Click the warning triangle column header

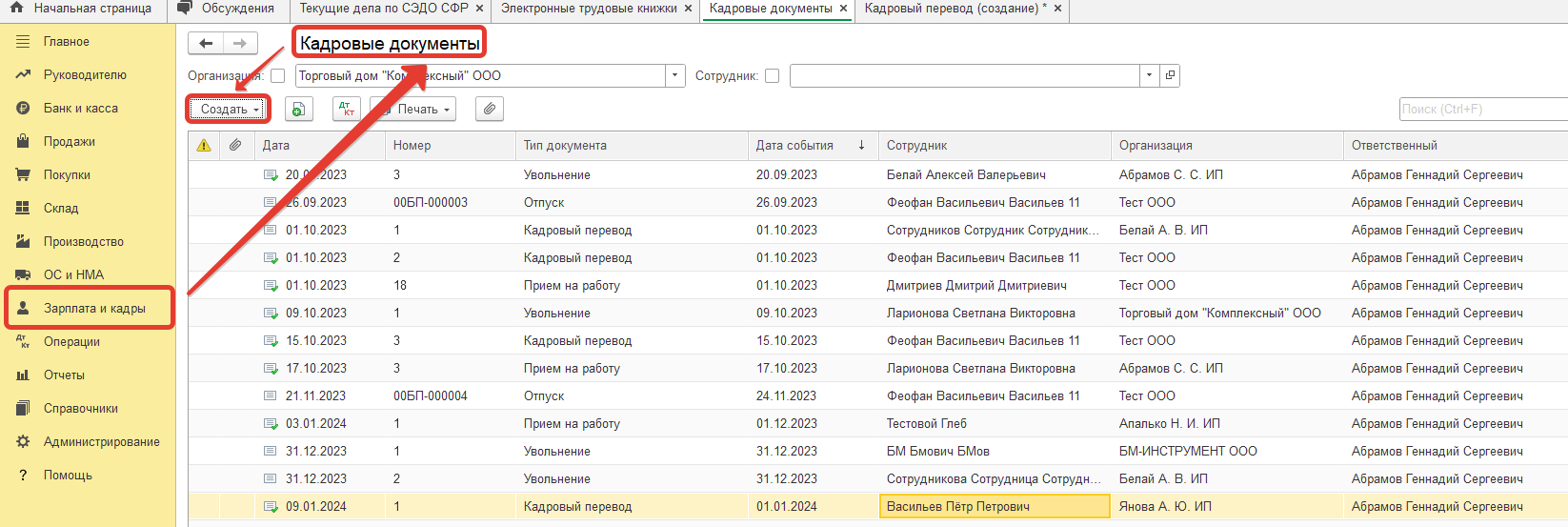[204, 146]
